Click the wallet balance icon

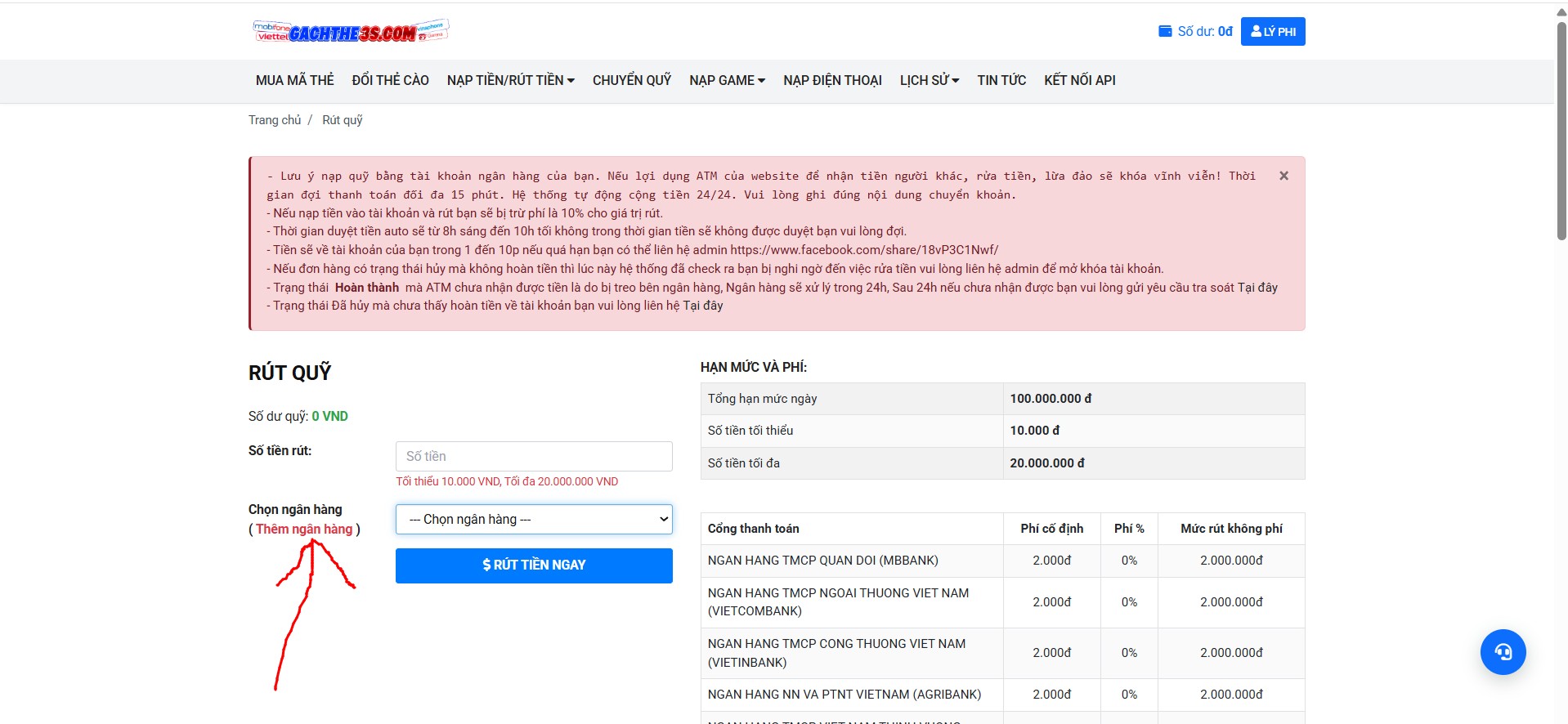1165,31
